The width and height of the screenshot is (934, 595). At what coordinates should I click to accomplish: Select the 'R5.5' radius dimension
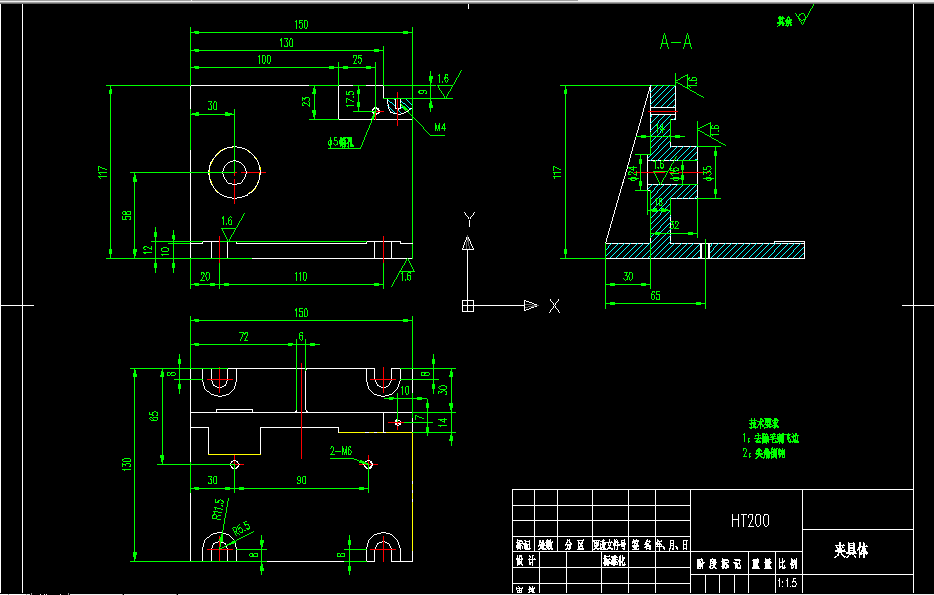point(241,528)
